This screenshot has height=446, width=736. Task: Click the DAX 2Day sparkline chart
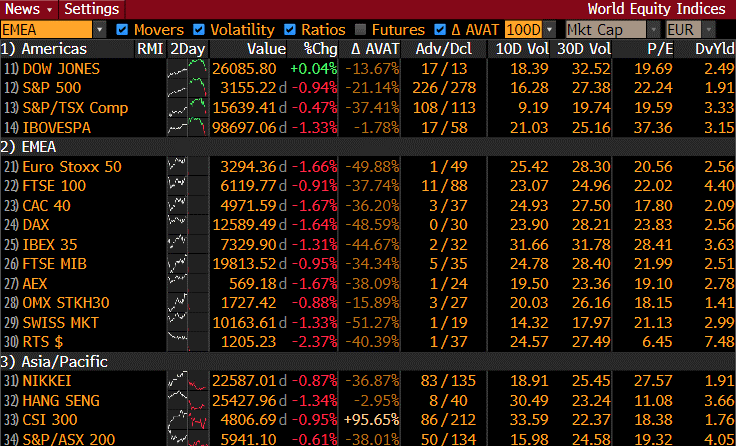187,225
